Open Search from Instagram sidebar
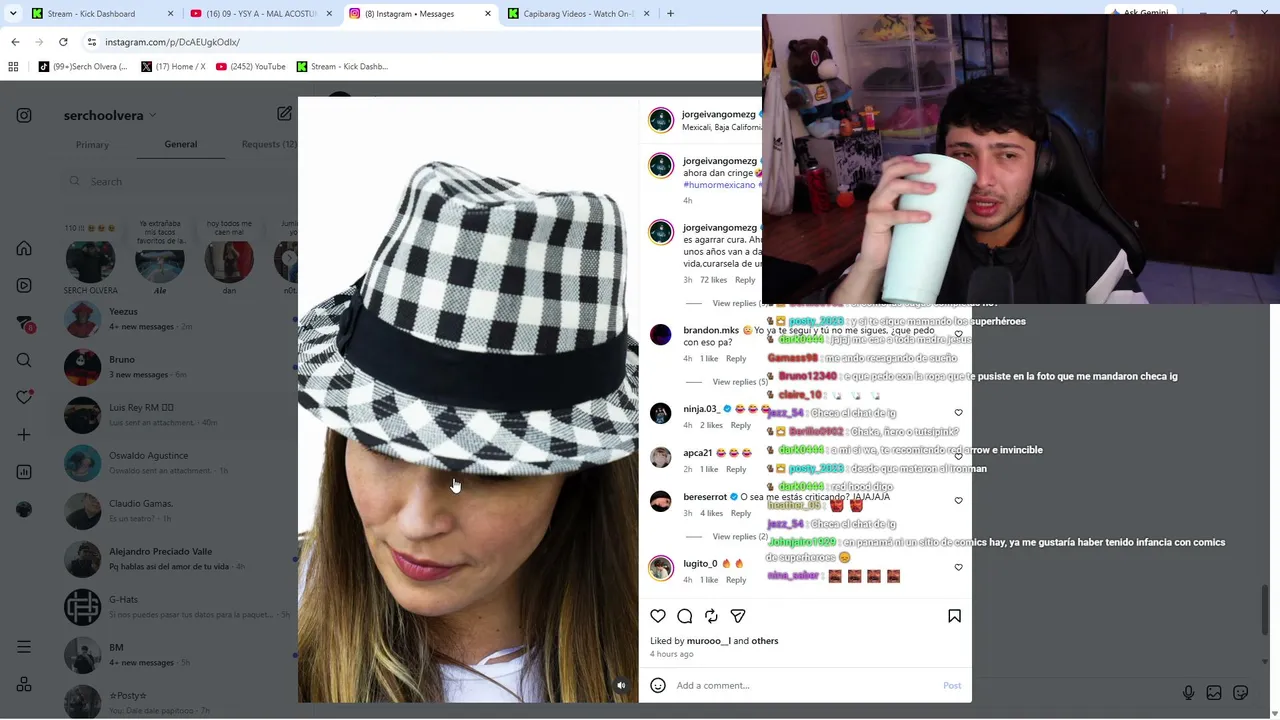This screenshot has height=720, width=1280. (x=24, y=360)
